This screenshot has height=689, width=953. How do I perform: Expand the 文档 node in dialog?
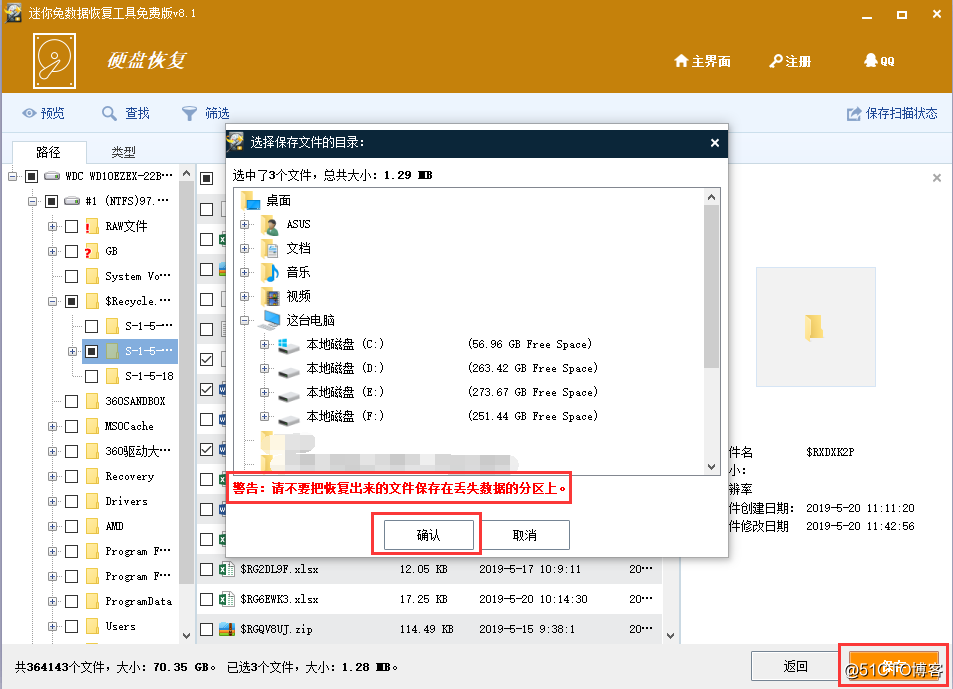click(244, 249)
